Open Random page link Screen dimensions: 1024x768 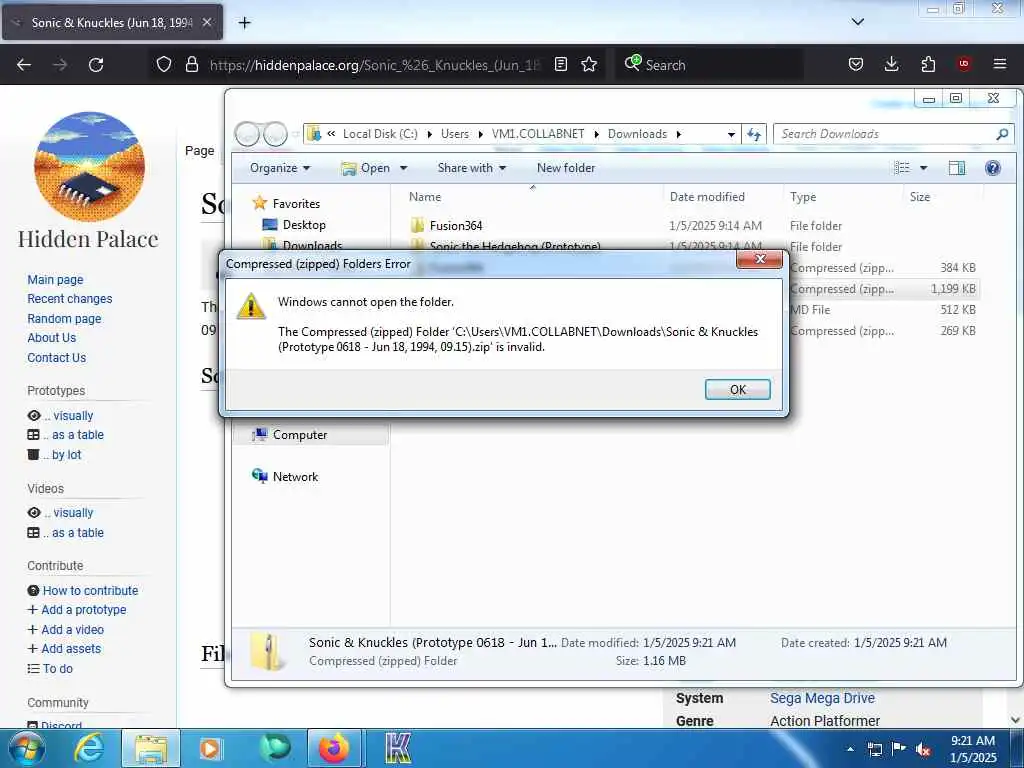coord(64,319)
